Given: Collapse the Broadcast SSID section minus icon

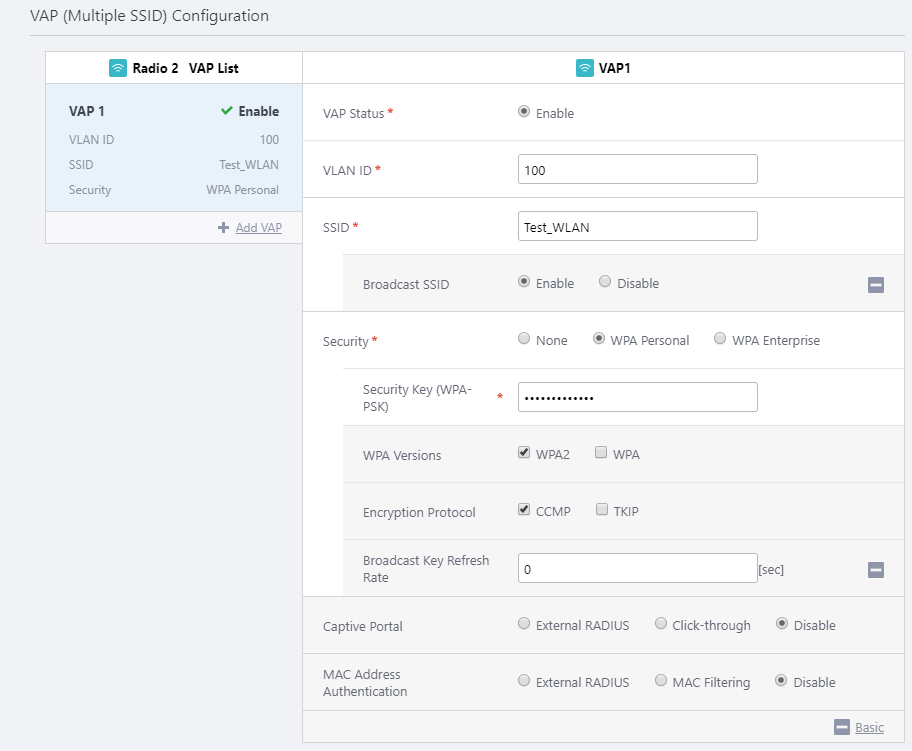Looking at the screenshot, I should tap(876, 285).
